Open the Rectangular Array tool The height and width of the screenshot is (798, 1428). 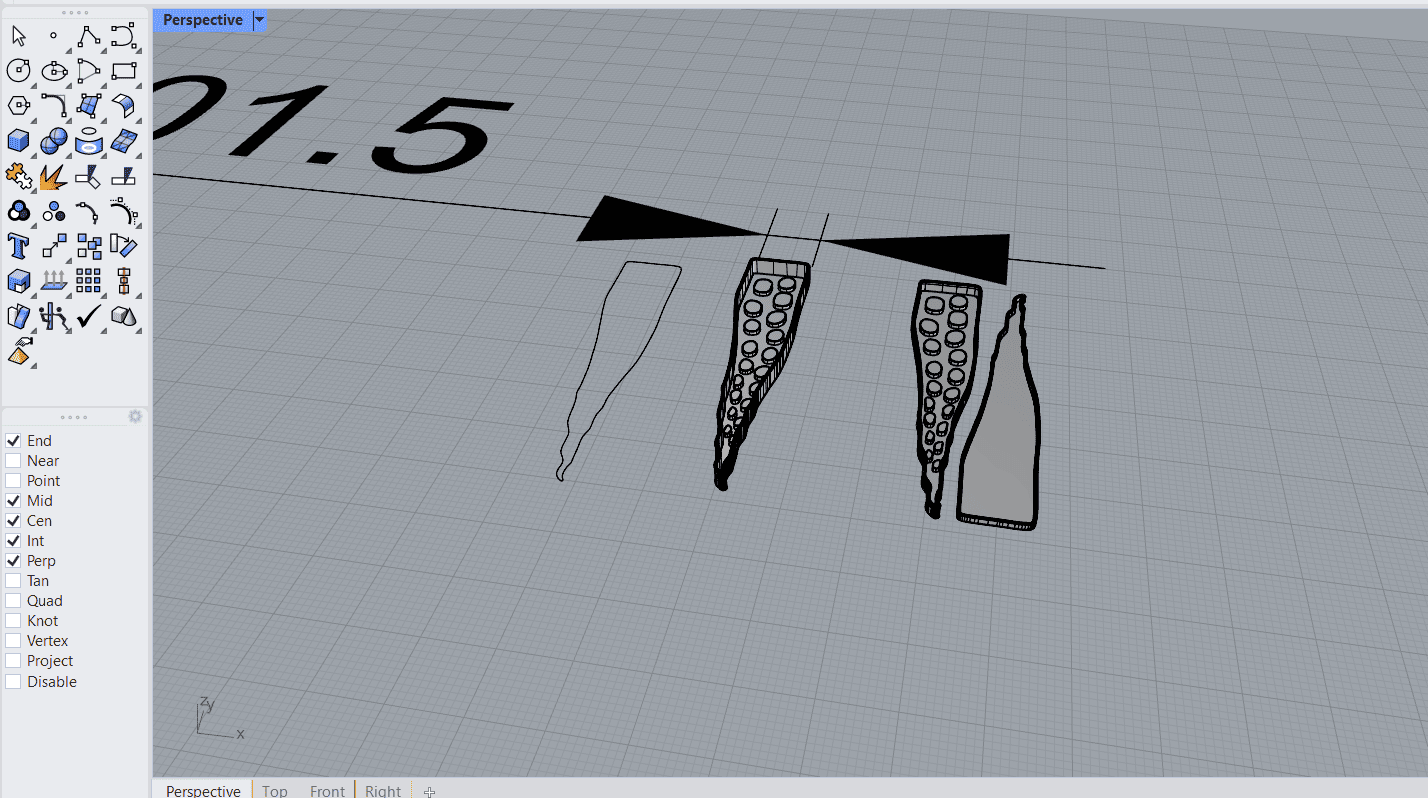tap(88, 281)
